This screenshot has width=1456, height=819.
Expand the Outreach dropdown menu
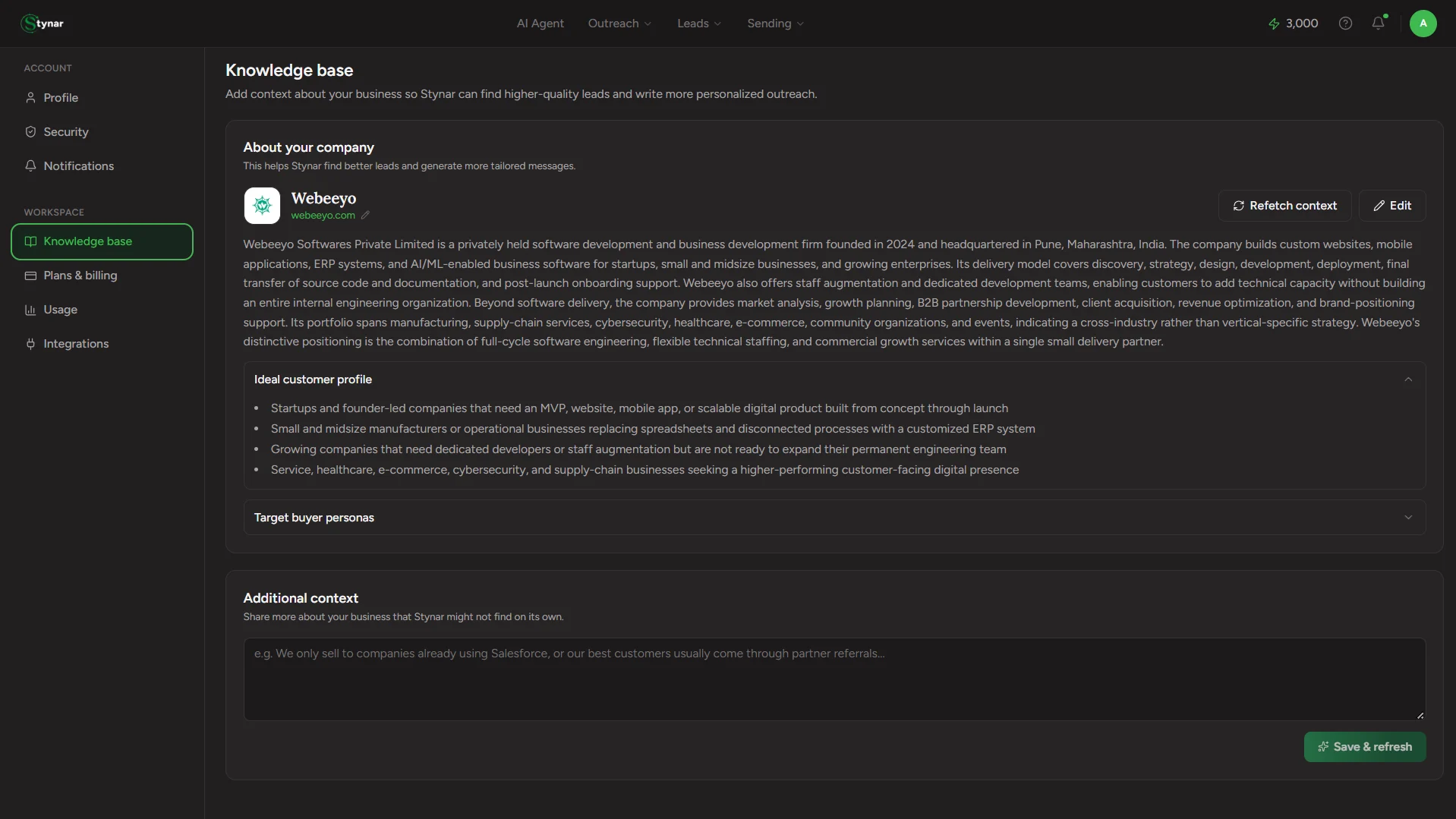(x=619, y=24)
